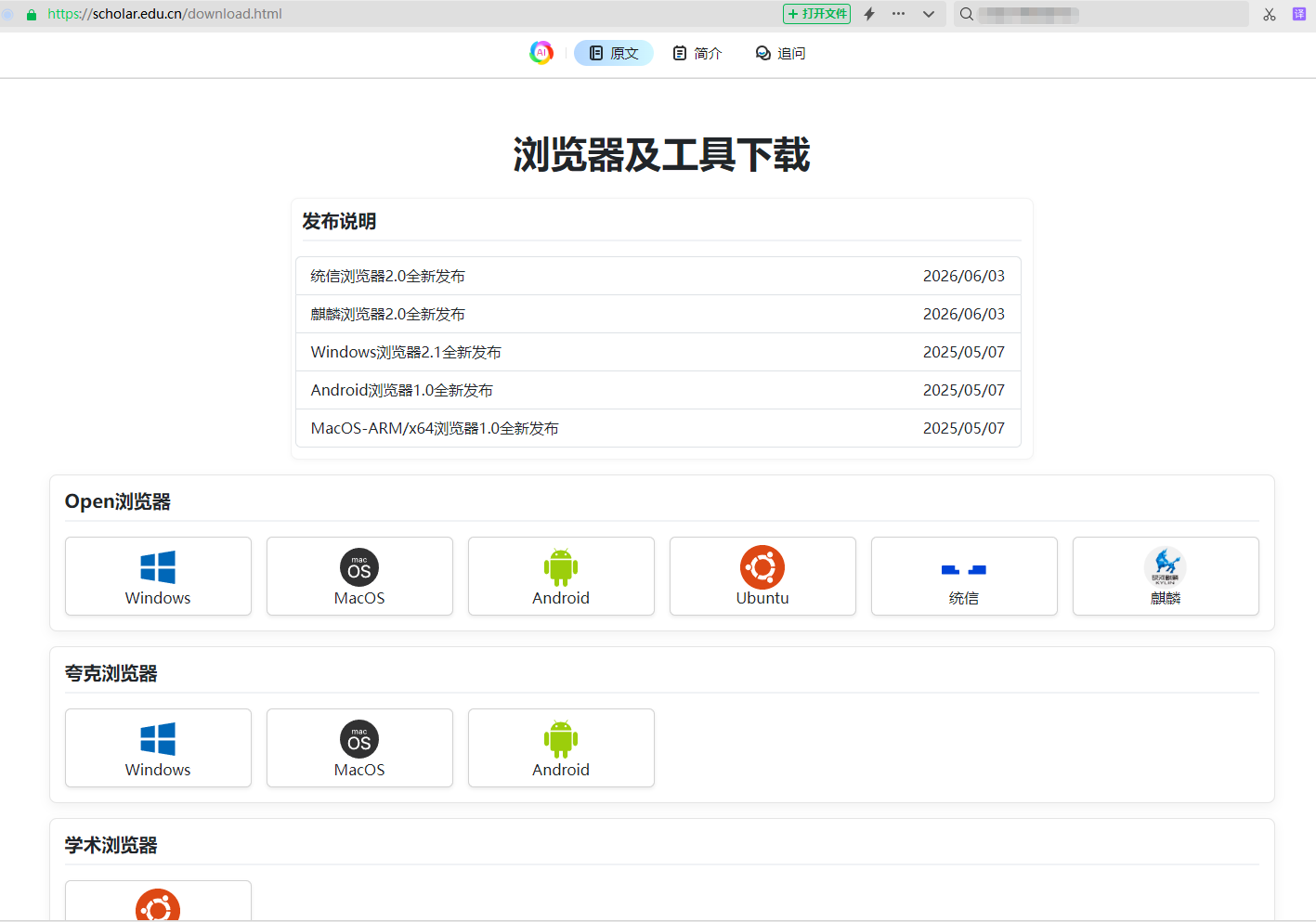1316x922 pixels.
Task: Click the magnifier search icon
Action: [967, 14]
